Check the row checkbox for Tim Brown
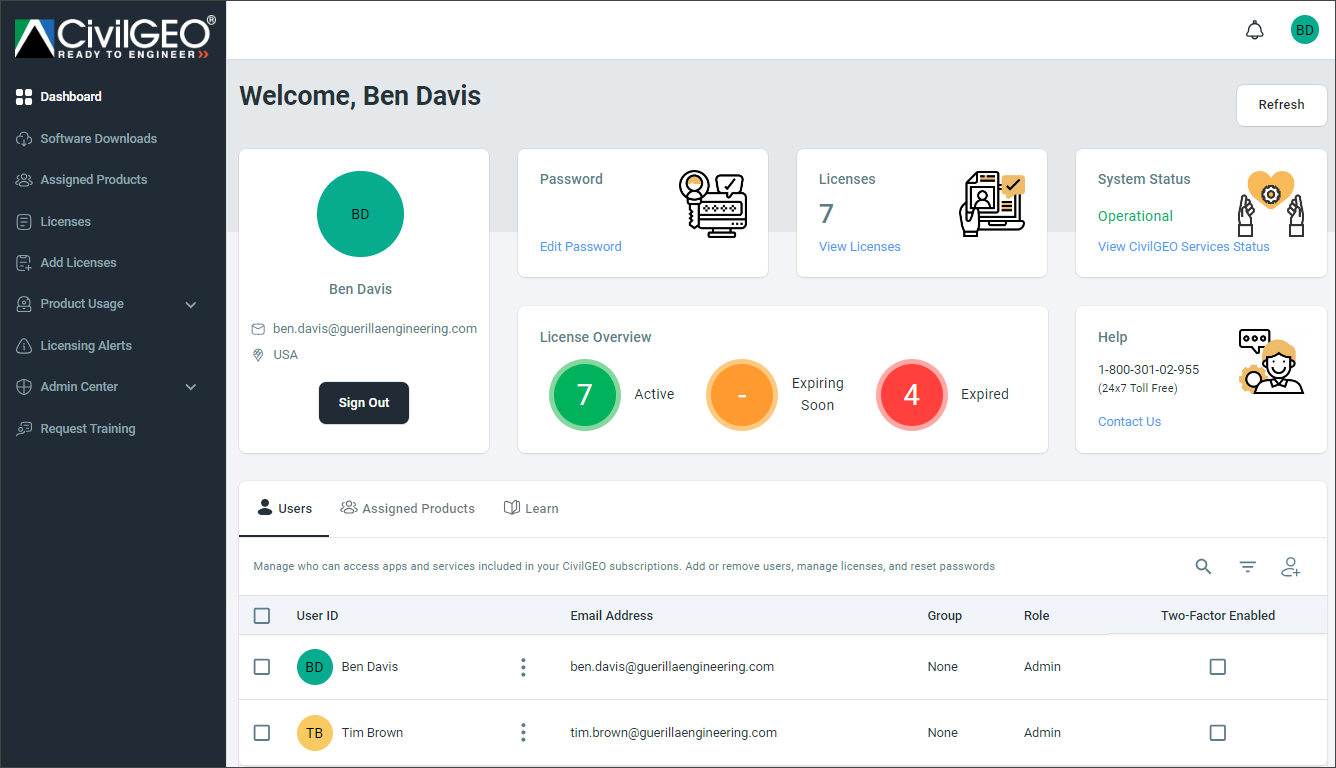Screen dimensions: 1336x768 (x=262, y=732)
